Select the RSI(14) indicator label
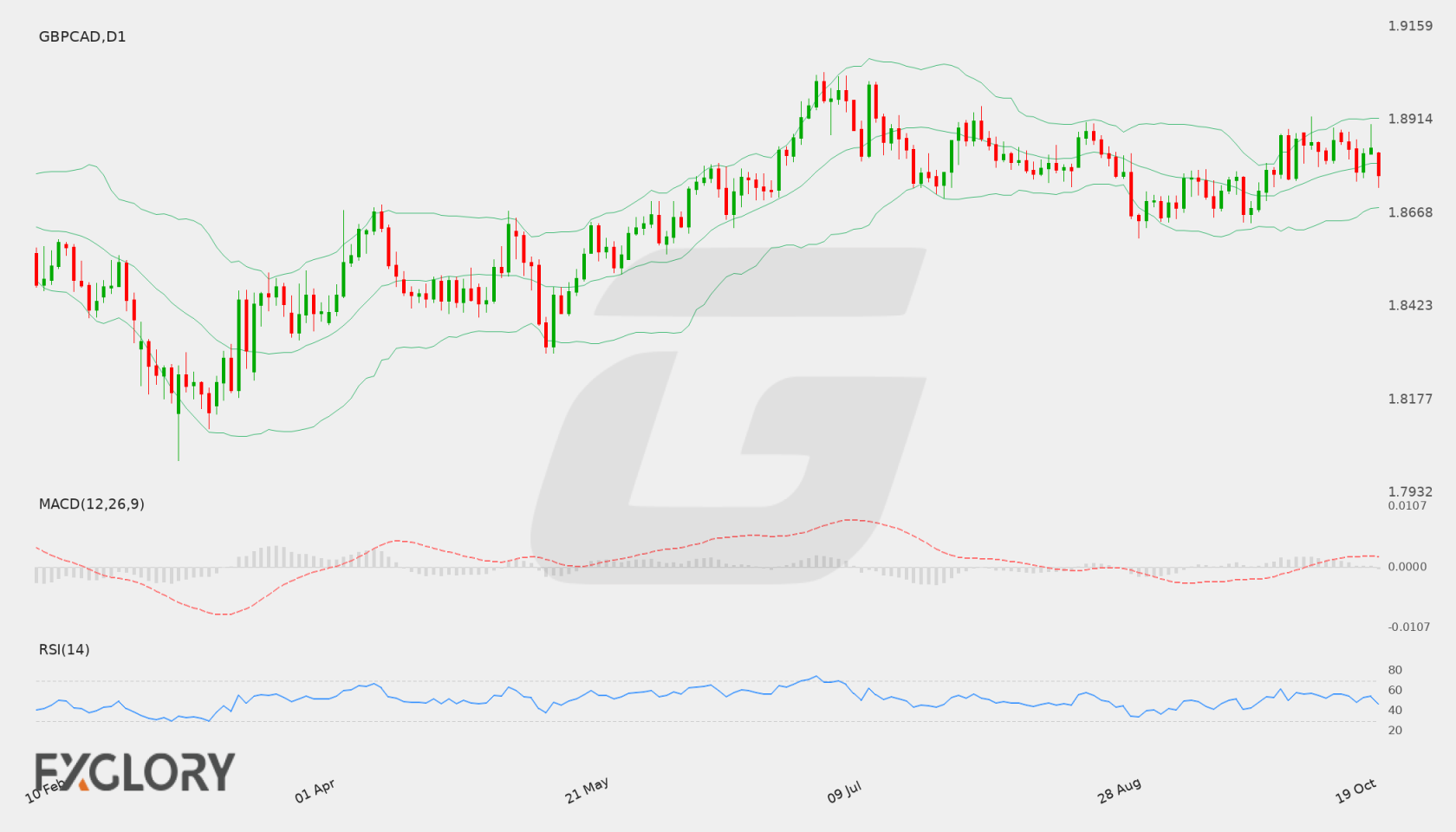The height and width of the screenshot is (832, 1456). coord(64,649)
